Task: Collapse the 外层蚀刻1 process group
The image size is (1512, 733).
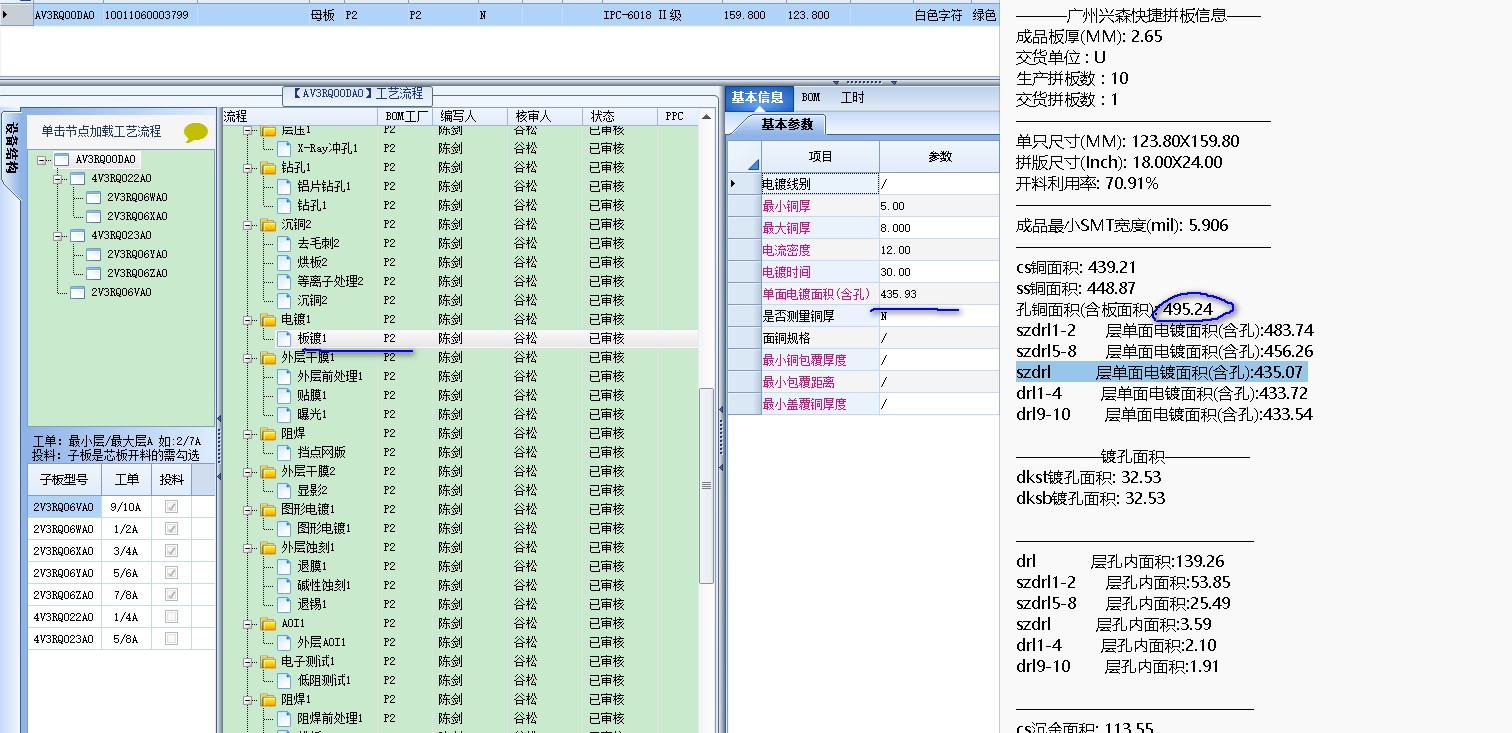Action: 248,548
